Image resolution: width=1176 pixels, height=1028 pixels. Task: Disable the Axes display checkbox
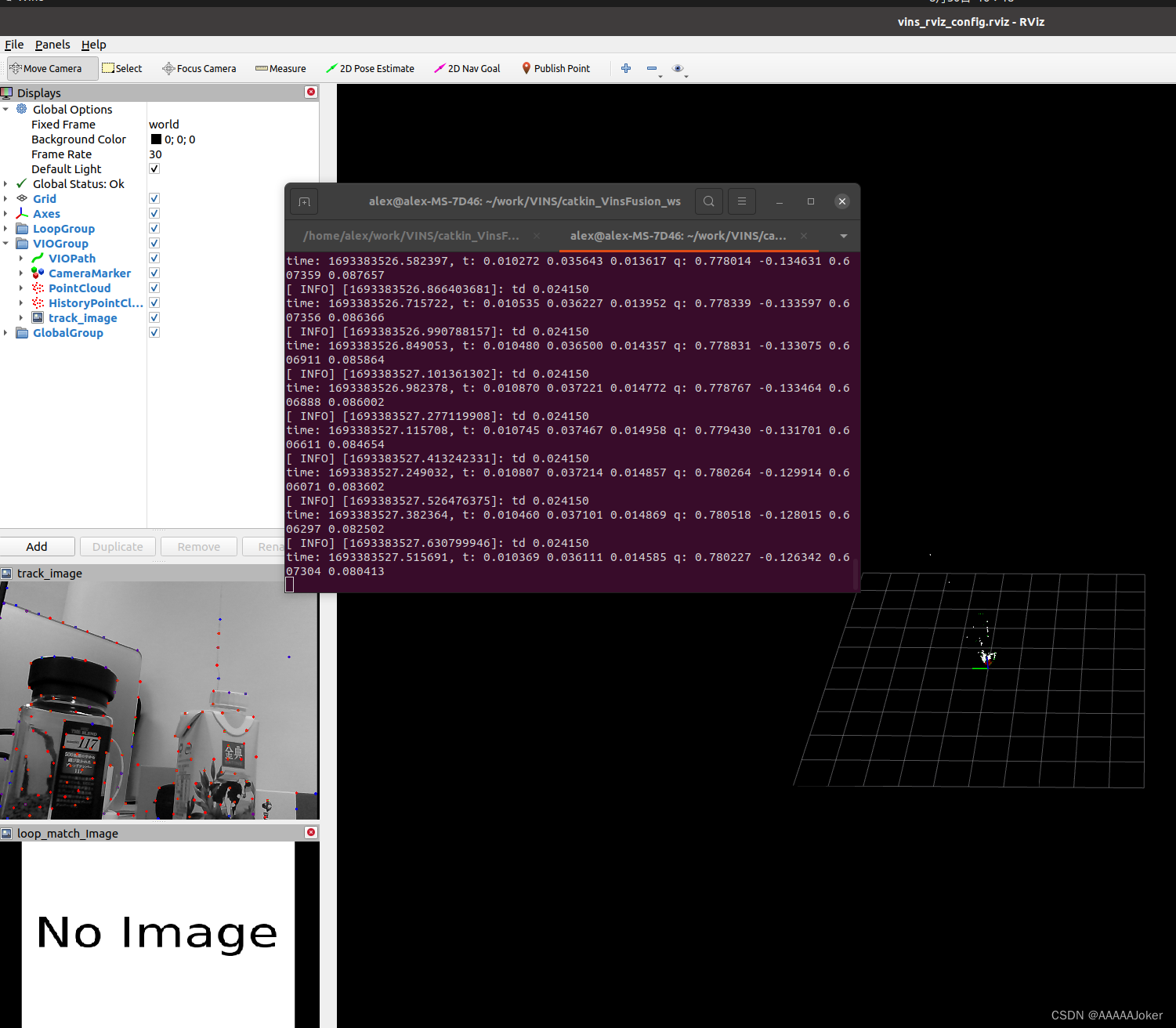(154, 213)
